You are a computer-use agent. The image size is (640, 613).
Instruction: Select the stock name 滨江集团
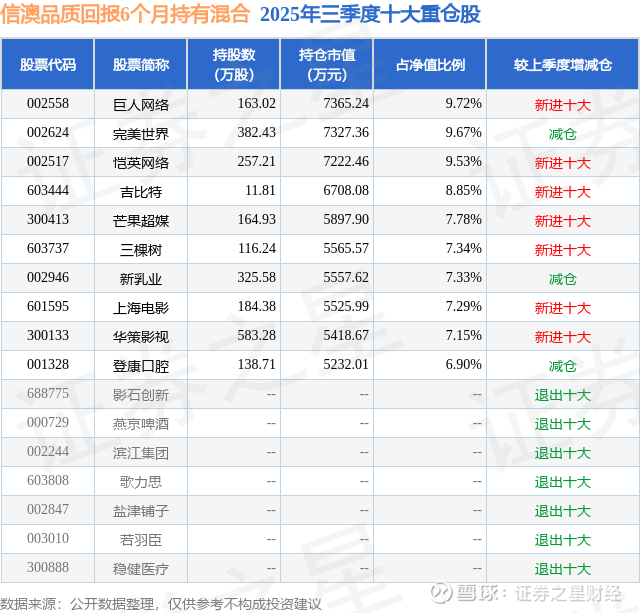[x=141, y=453]
